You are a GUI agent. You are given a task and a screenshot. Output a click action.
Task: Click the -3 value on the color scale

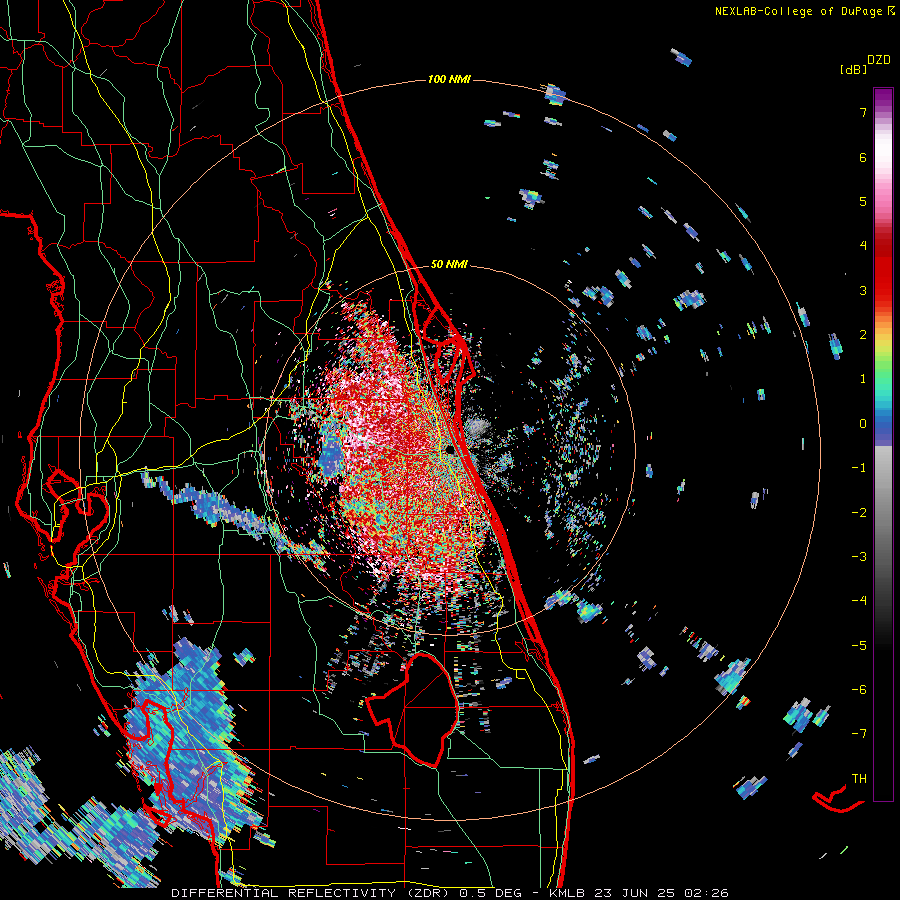pyautogui.click(x=859, y=557)
